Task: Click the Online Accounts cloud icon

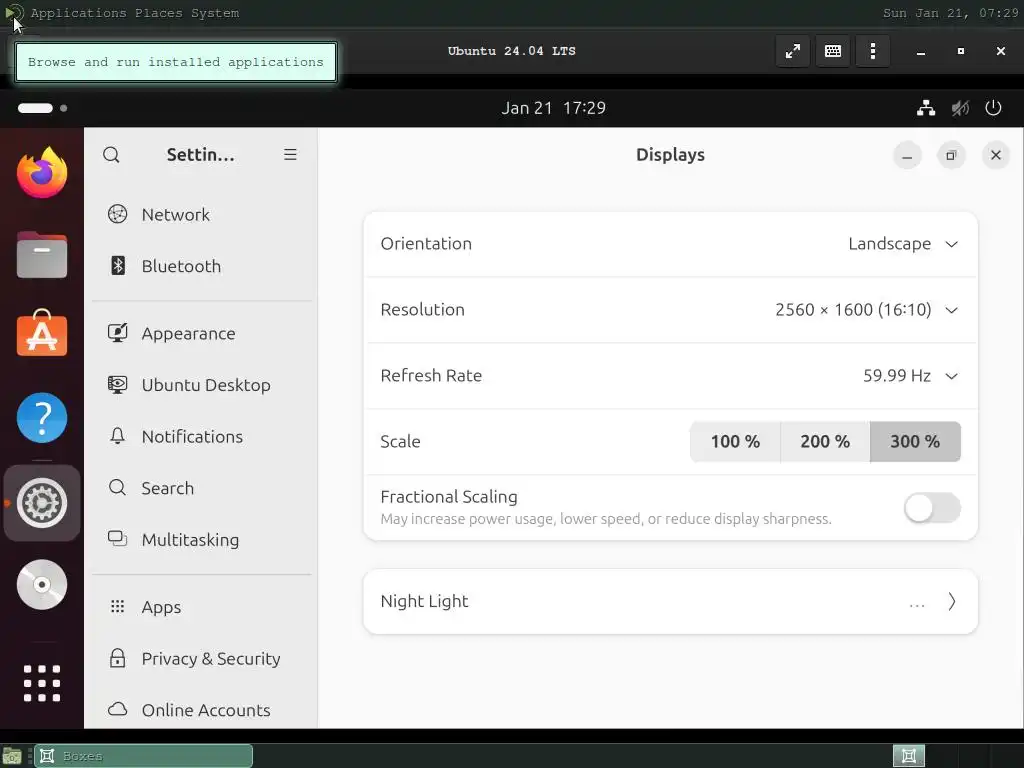Action: coord(118,709)
